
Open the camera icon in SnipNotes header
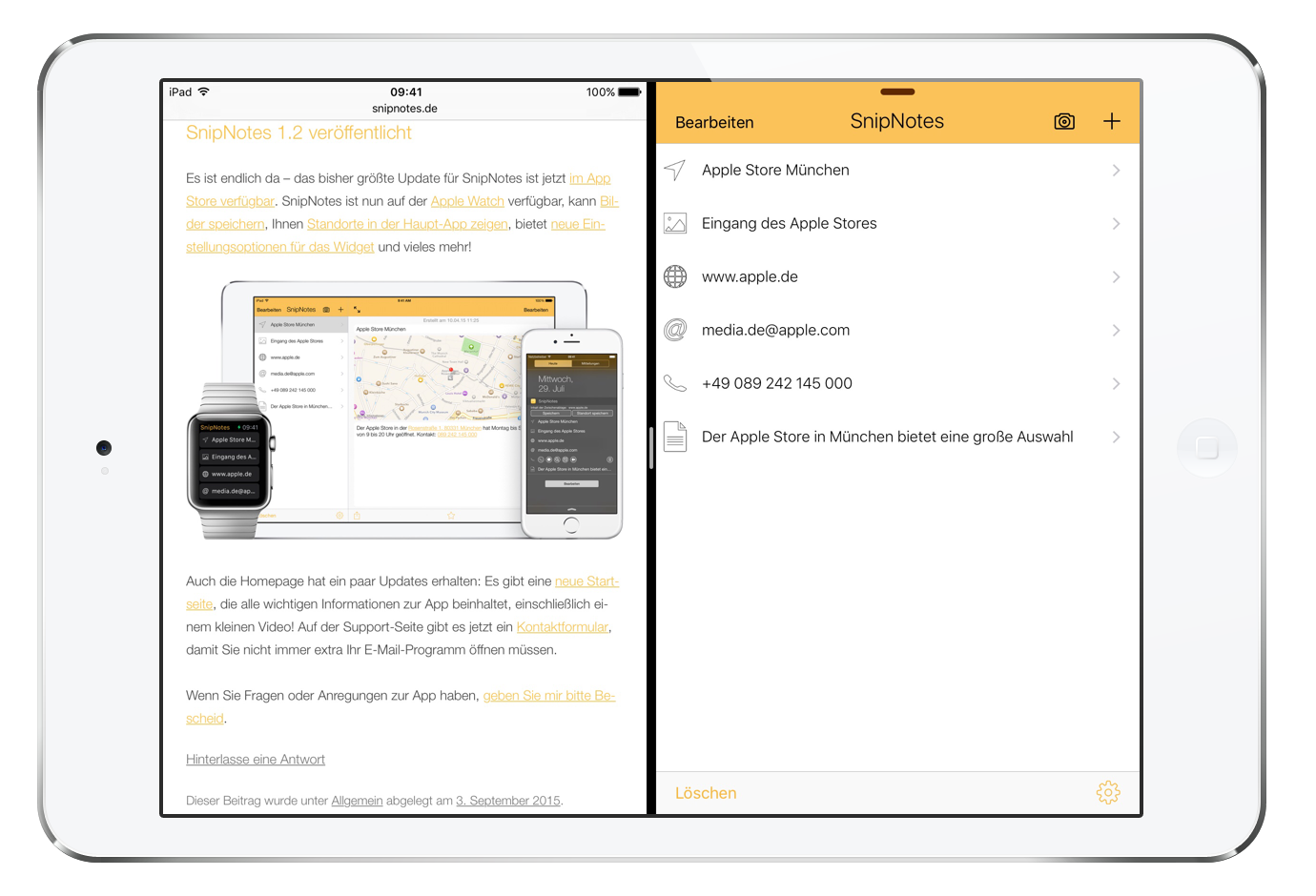(1064, 121)
